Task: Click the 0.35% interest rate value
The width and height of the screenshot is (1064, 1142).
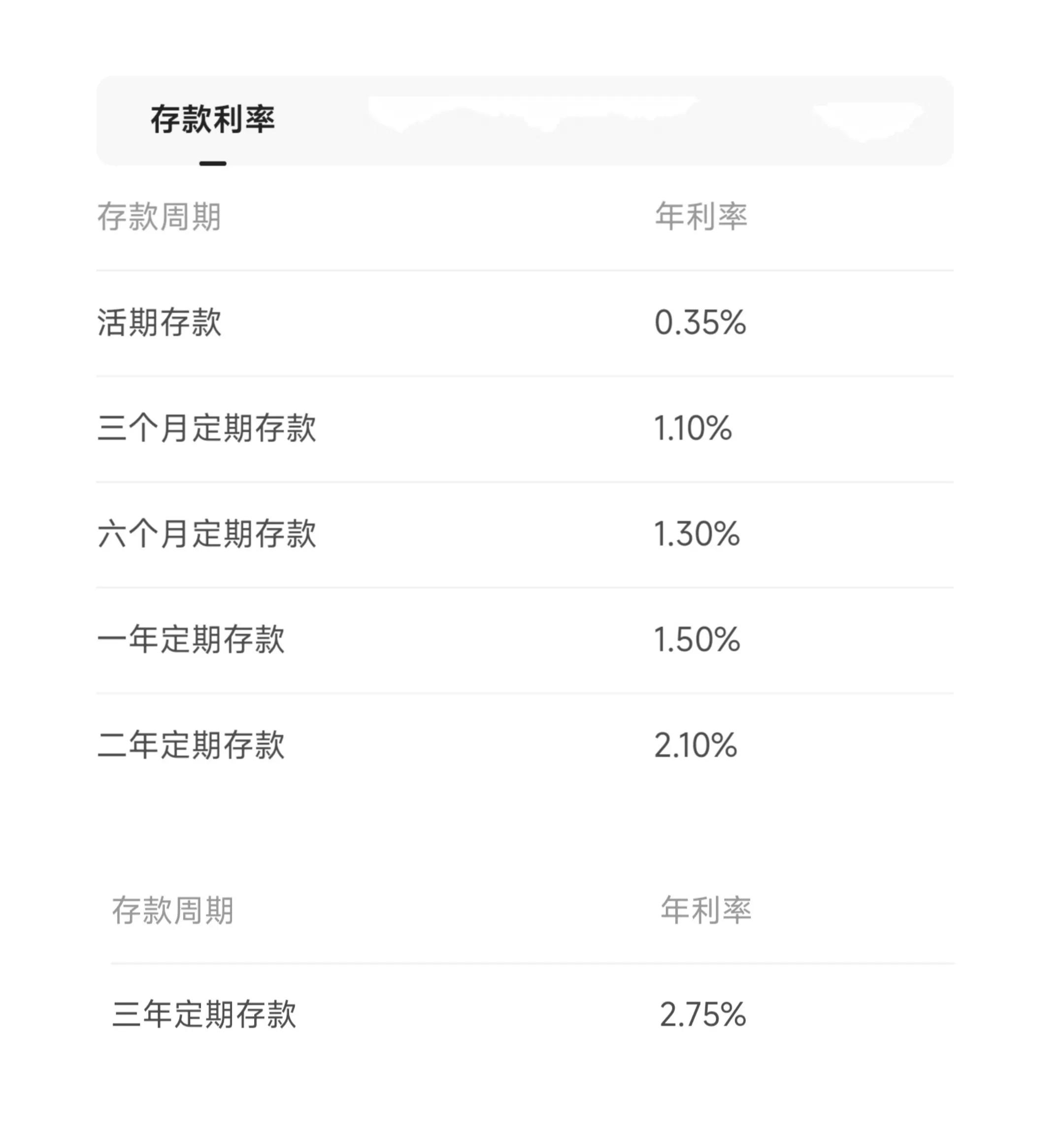Action: [x=700, y=322]
